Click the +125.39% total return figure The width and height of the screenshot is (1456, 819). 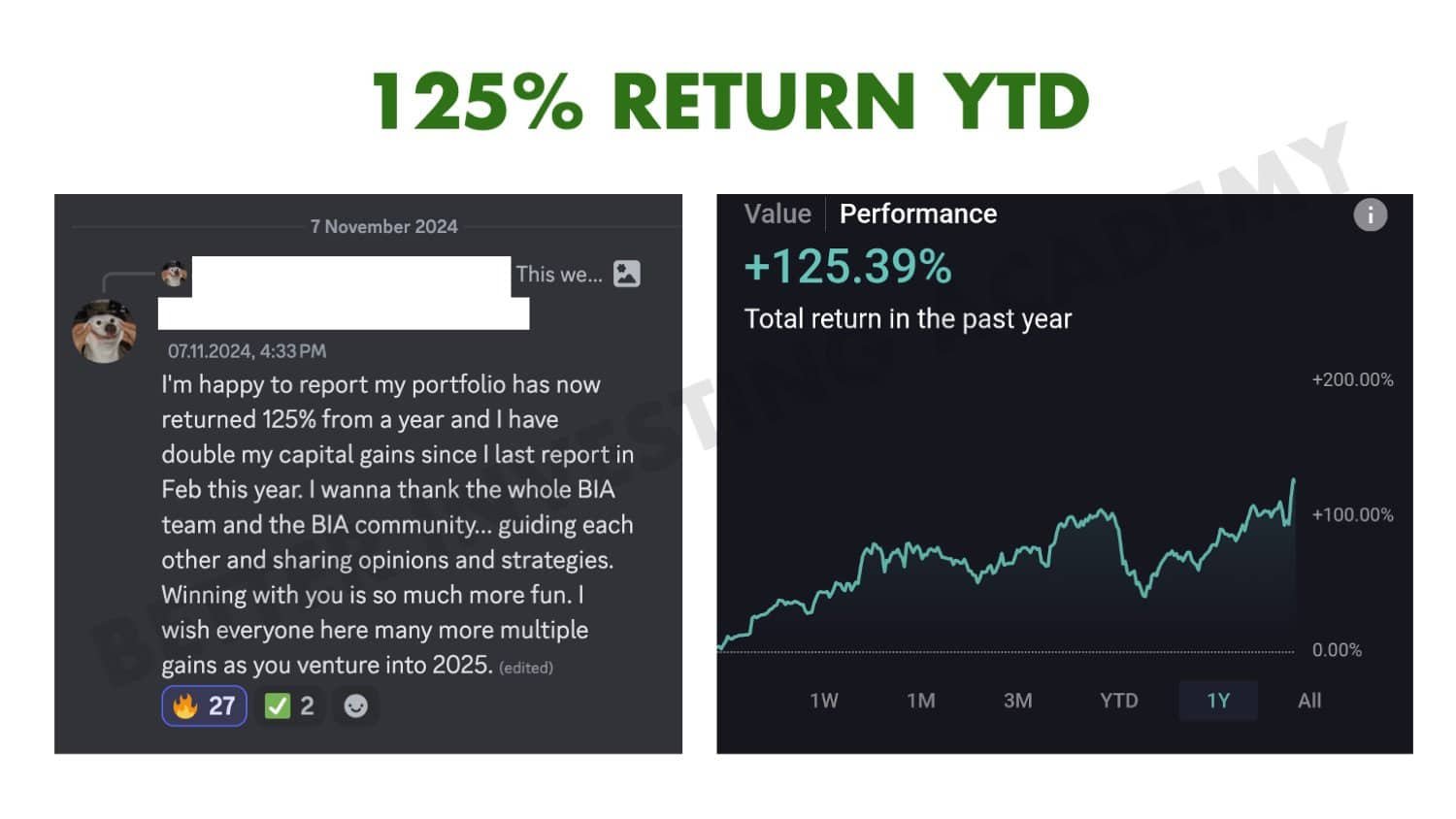click(x=847, y=267)
